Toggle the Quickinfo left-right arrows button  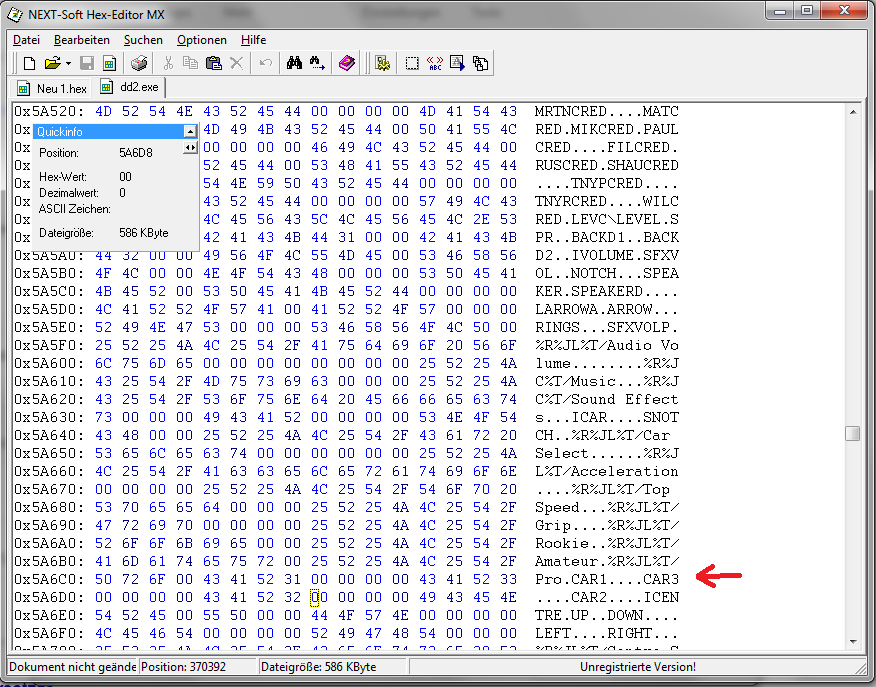point(190,148)
